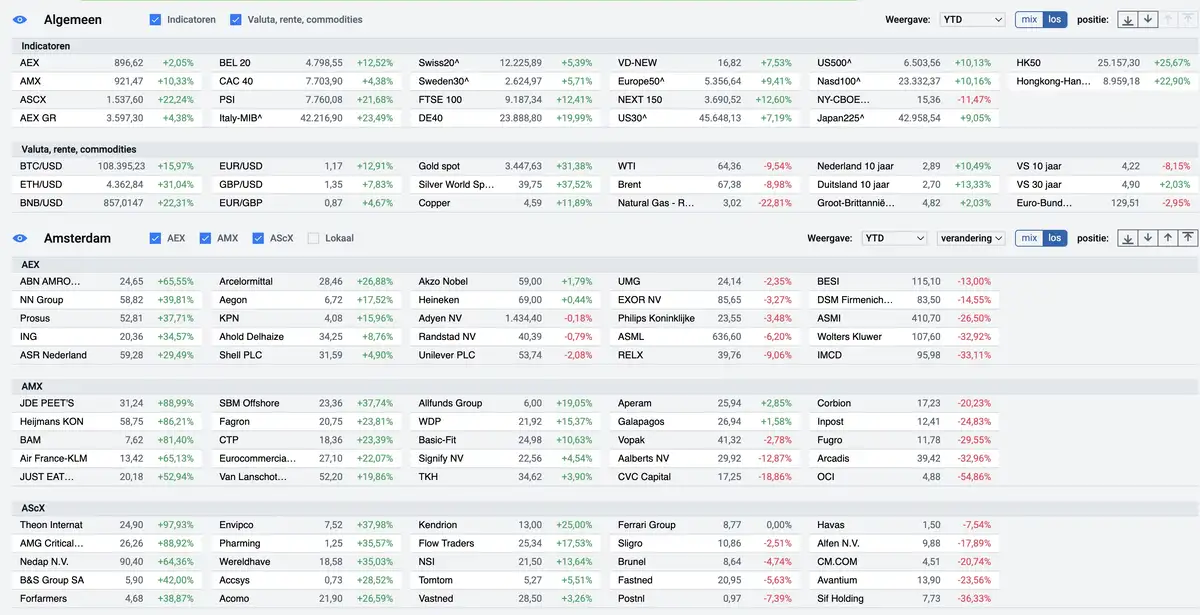
Task: Switch Algemeen display to mix
Action: (1029, 19)
